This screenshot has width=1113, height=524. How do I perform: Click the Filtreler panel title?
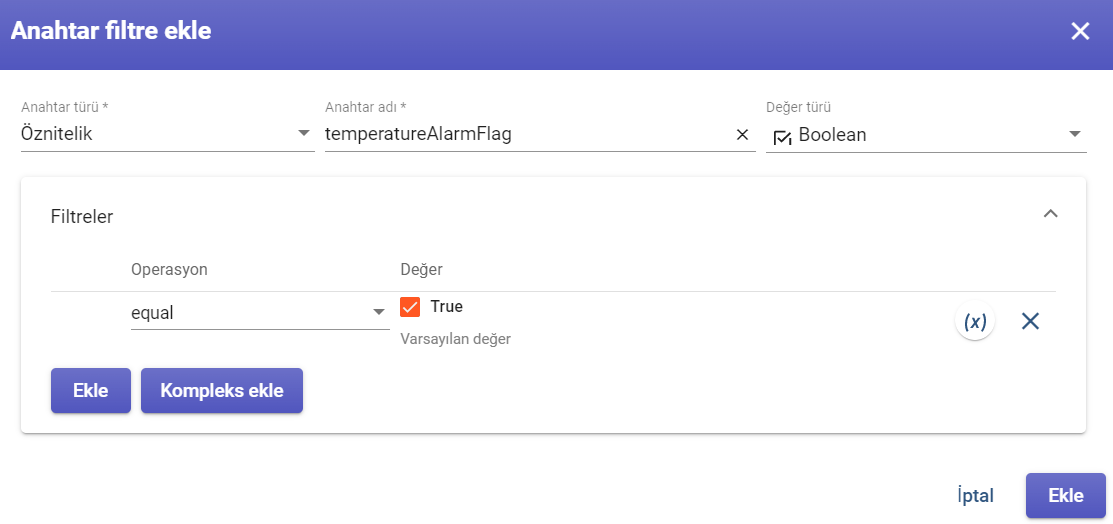pos(82,217)
